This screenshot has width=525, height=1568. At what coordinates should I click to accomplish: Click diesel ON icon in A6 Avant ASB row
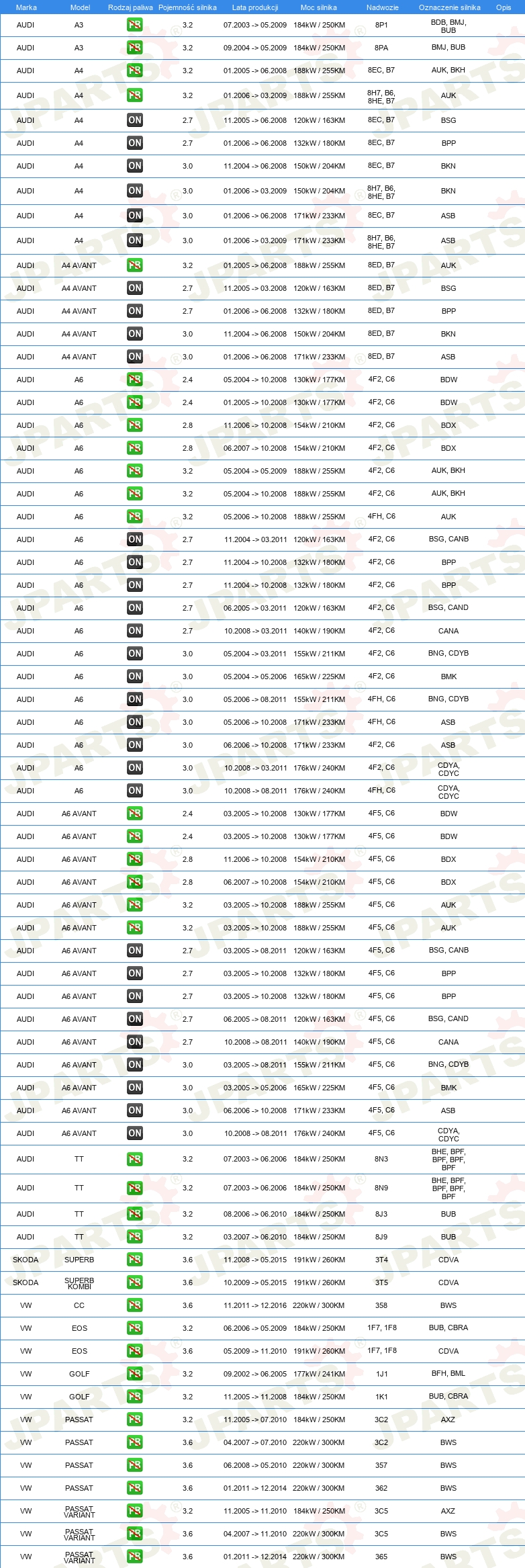point(134,1110)
